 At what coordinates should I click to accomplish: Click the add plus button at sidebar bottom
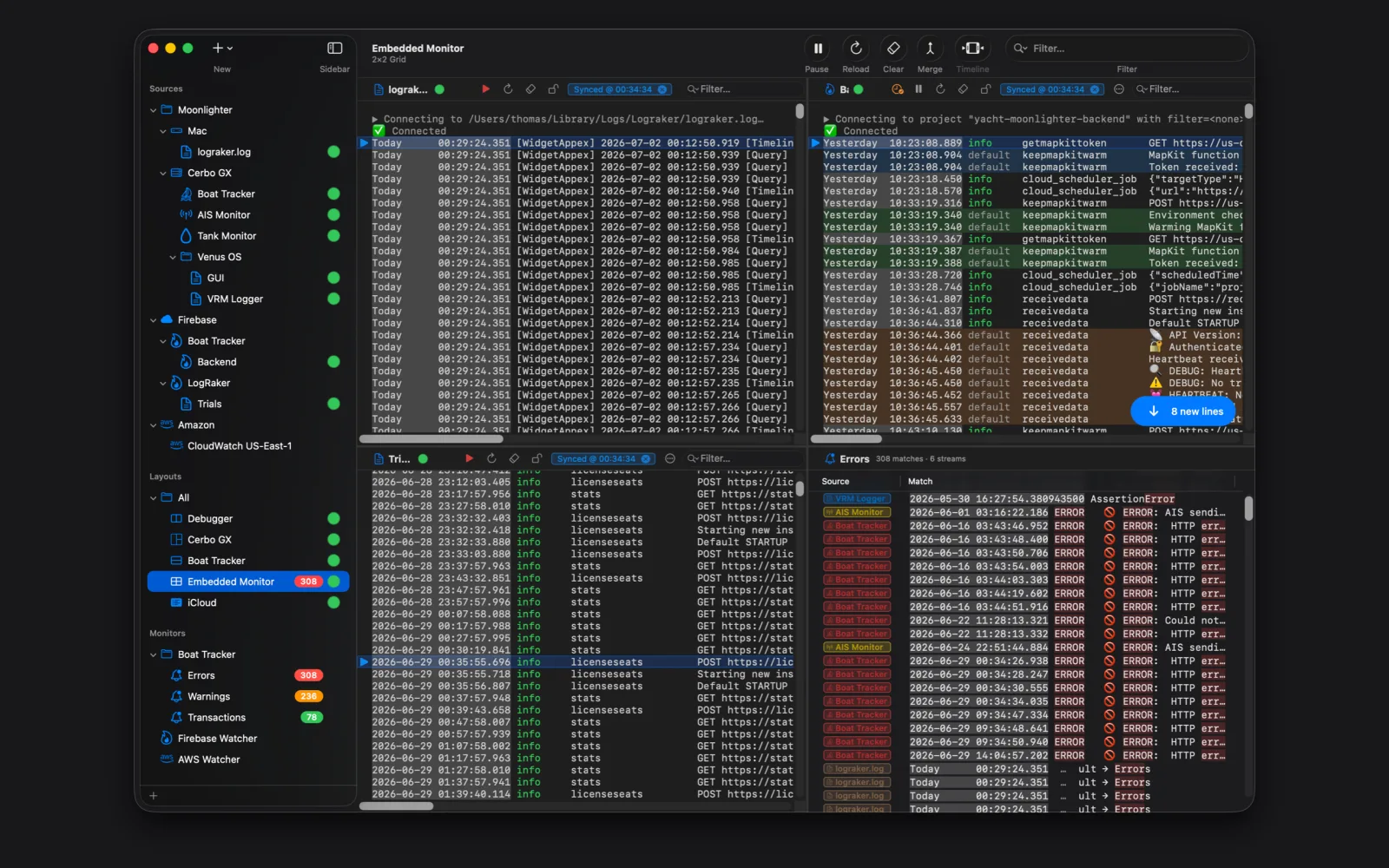(x=154, y=795)
